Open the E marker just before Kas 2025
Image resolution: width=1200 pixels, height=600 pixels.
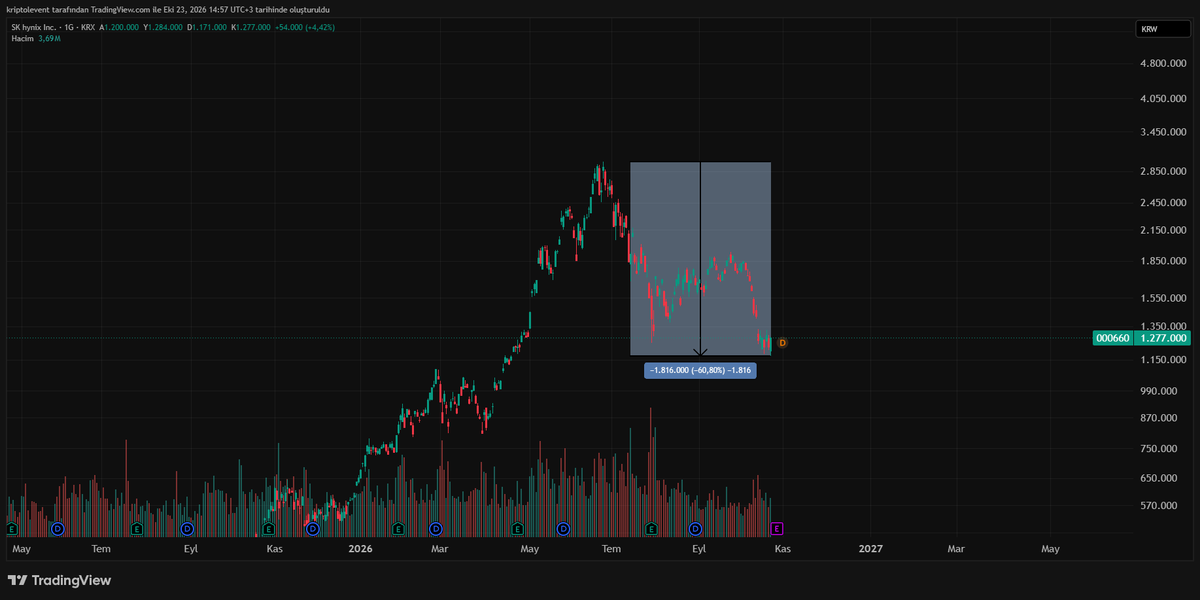[268, 528]
